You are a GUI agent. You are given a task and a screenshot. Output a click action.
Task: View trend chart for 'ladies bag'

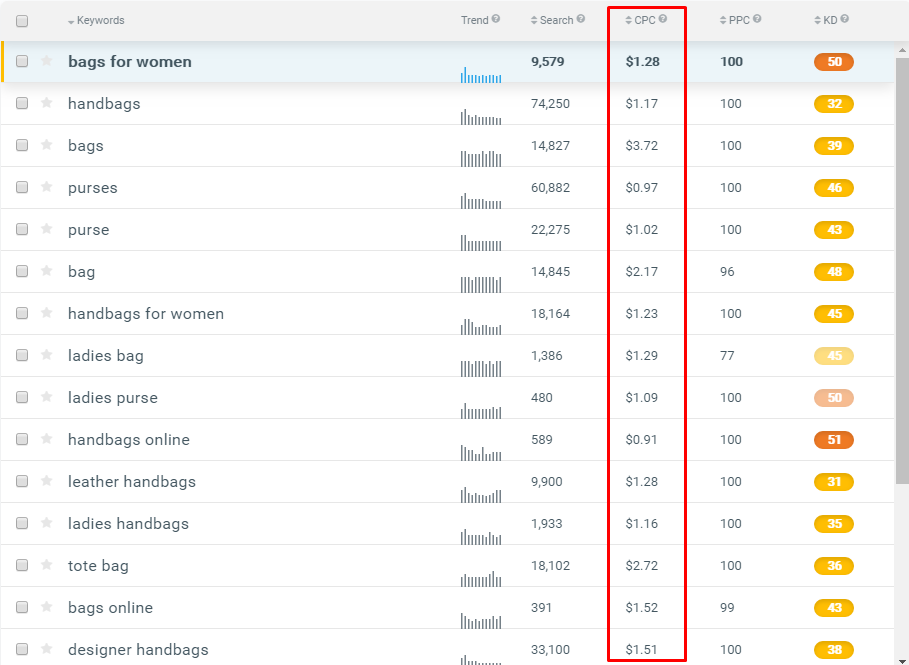click(481, 369)
